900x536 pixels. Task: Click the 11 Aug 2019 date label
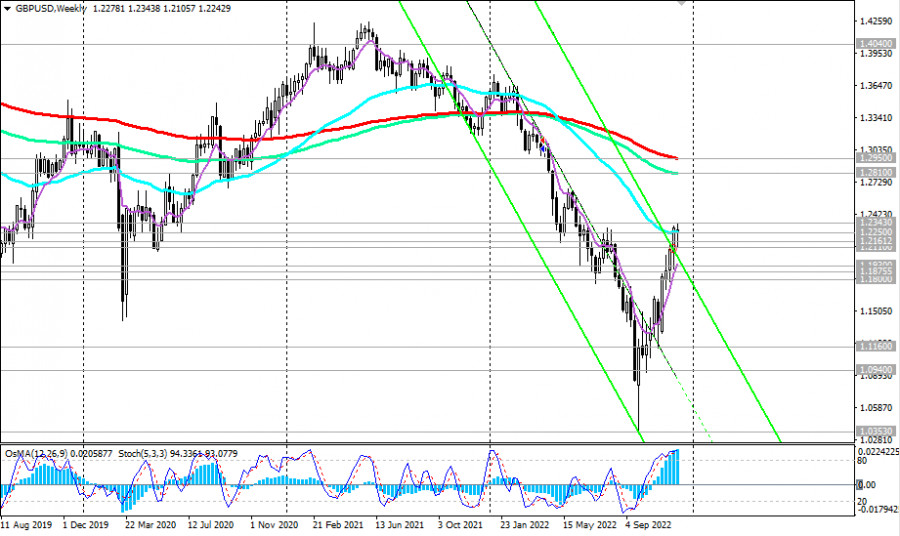[x=25, y=523]
